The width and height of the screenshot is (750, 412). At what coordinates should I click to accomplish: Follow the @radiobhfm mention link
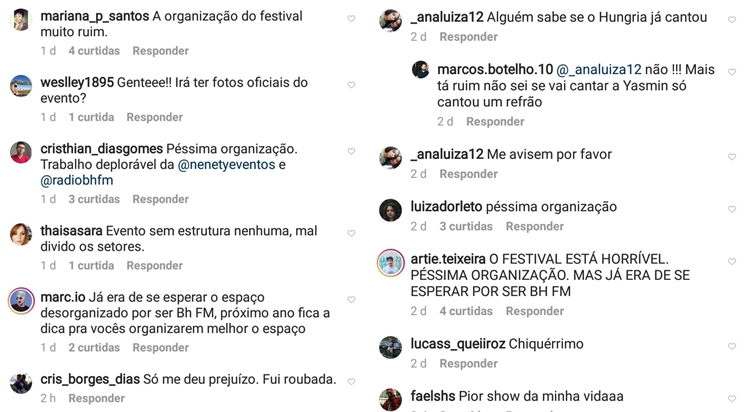click(77, 180)
